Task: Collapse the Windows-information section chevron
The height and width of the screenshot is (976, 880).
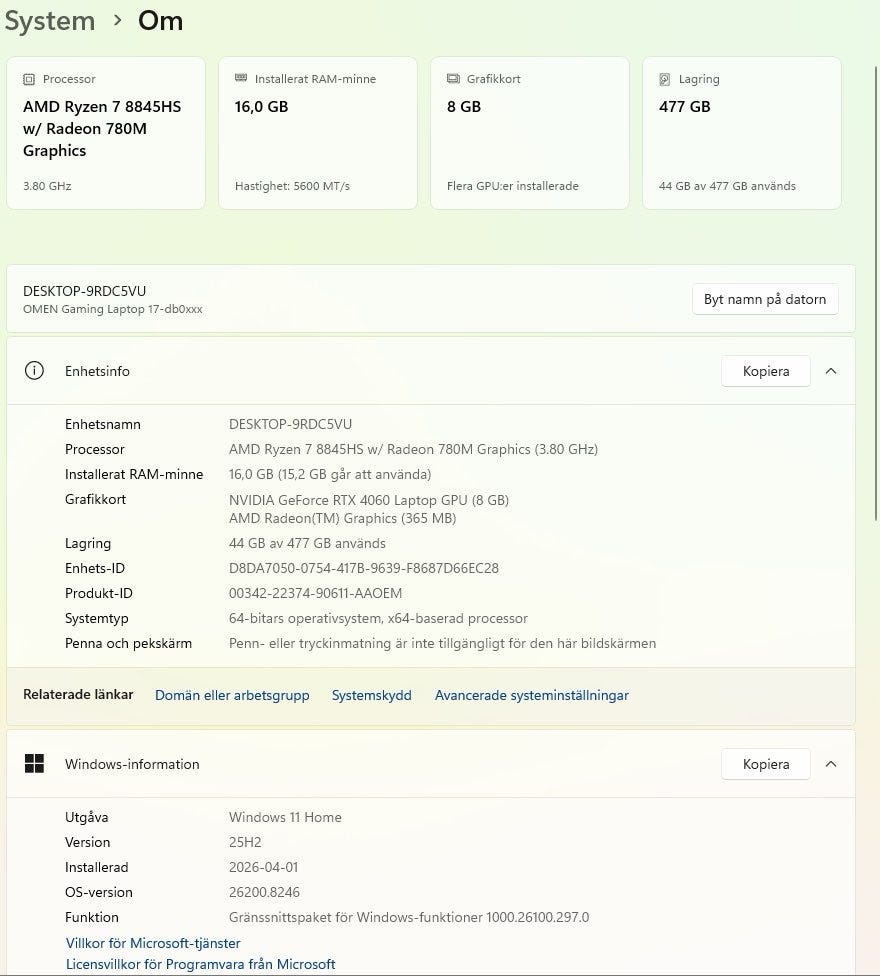Action: tap(831, 764)
